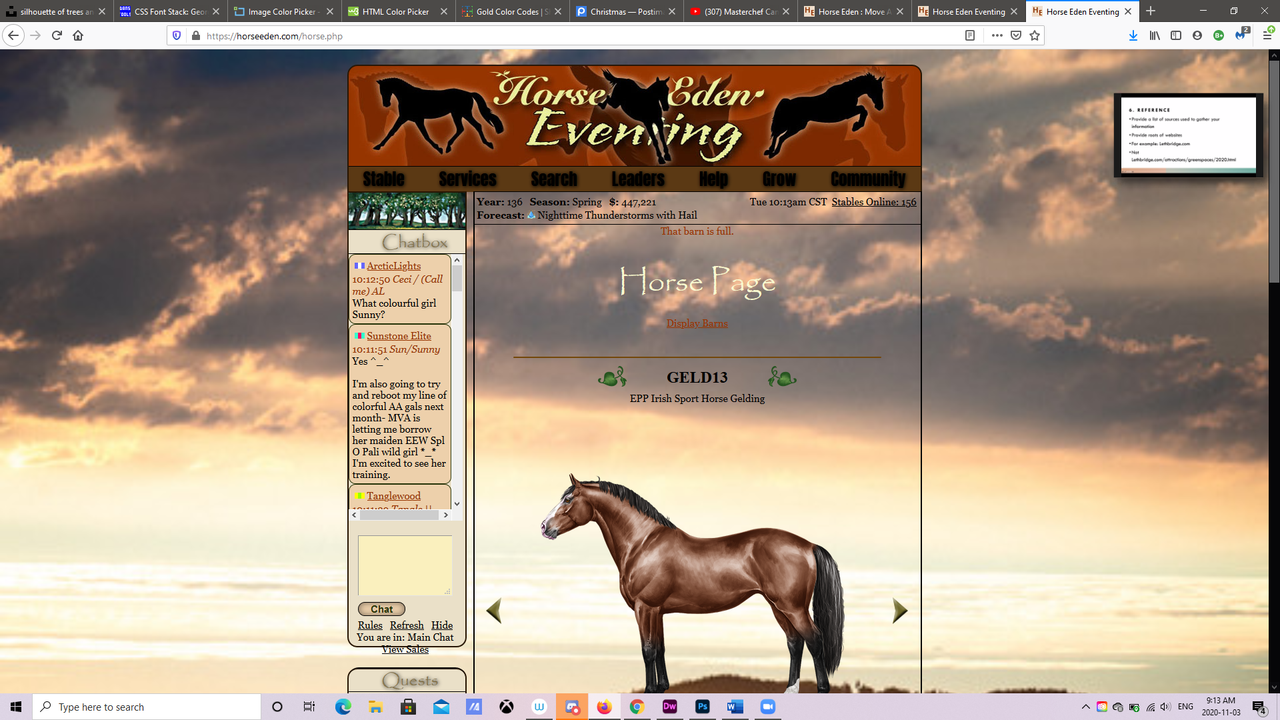The height and width of the screenshot is (720, 1280).
Task: Switch to the Image Color Picker tab
Action: point(283,11)
